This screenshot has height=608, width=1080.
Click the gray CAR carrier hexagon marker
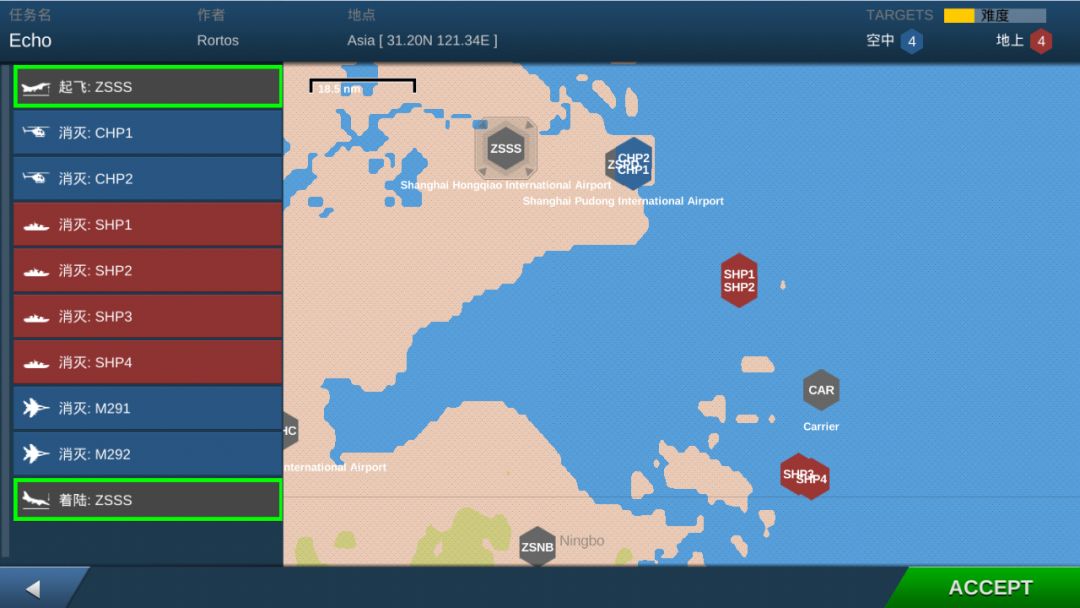[x=821, y=390]
